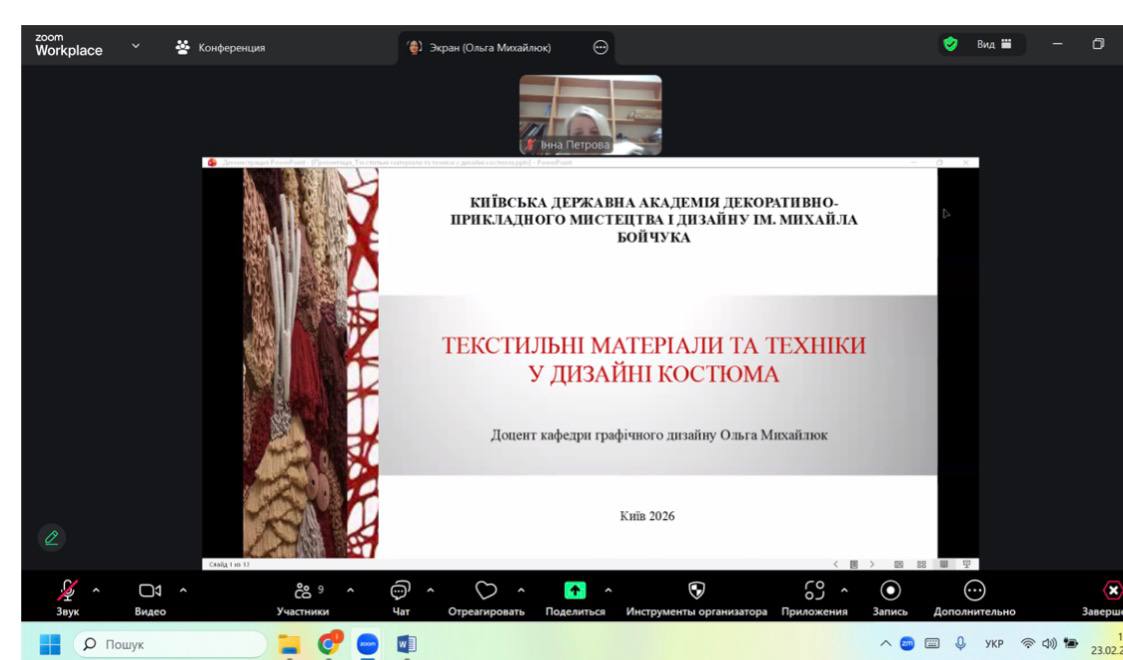Expand video options arrow next to Видео
The height and width of the screenshot is (660, 1123).
(182, 590)
